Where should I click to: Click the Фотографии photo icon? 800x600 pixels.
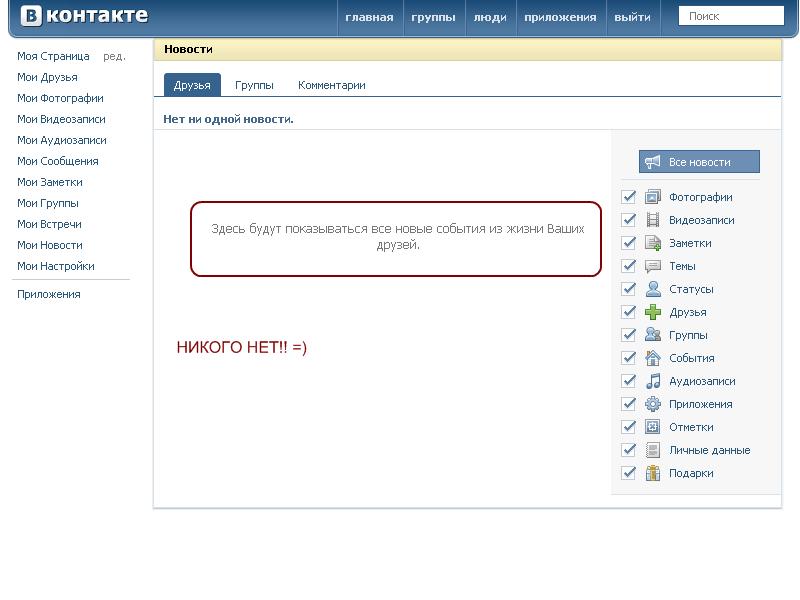[653, 197]
